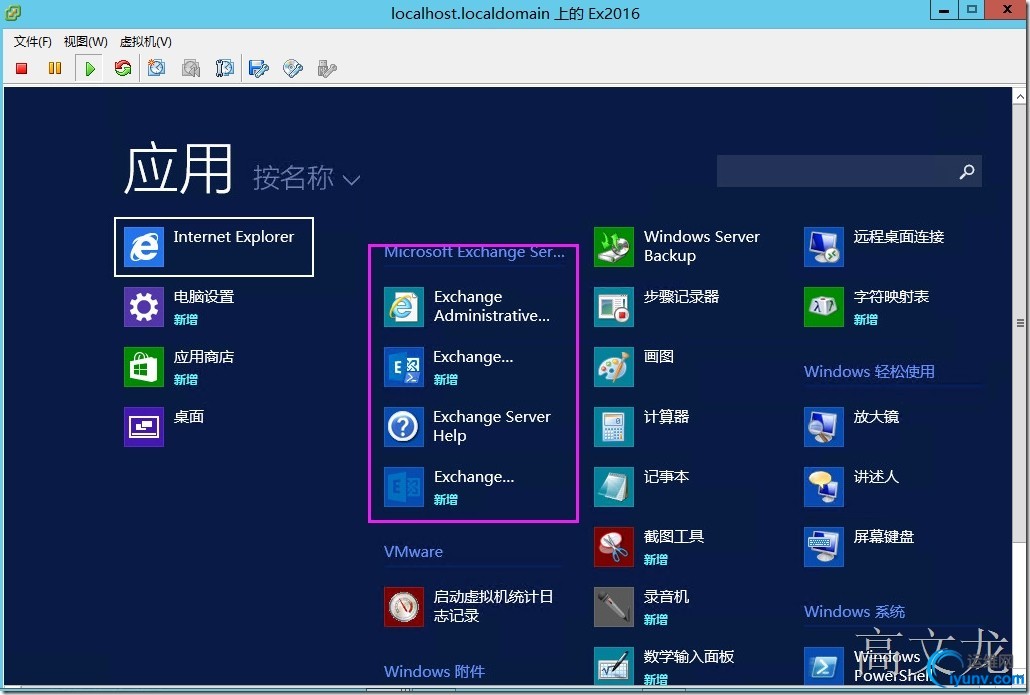The width and height of the screenshot is (1030, 695).
Task: Click into the apps search box
Action: (849, 171)
